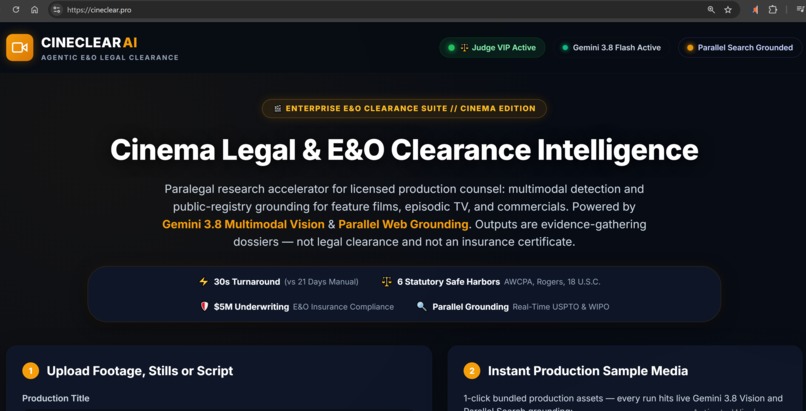Open the media control icon at toolbar edge
The width and height of the screenshot is (806, 411).
(800, 10)
